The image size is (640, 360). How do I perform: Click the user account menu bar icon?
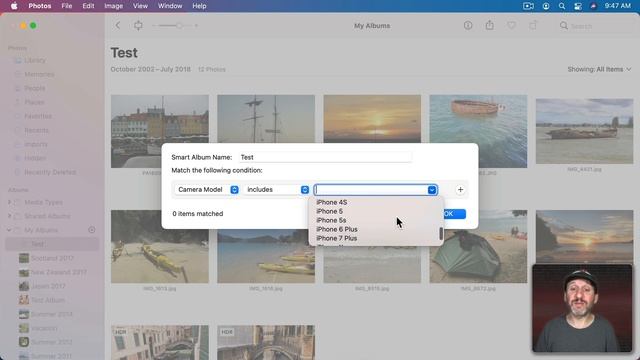click(x=546, y=6)
